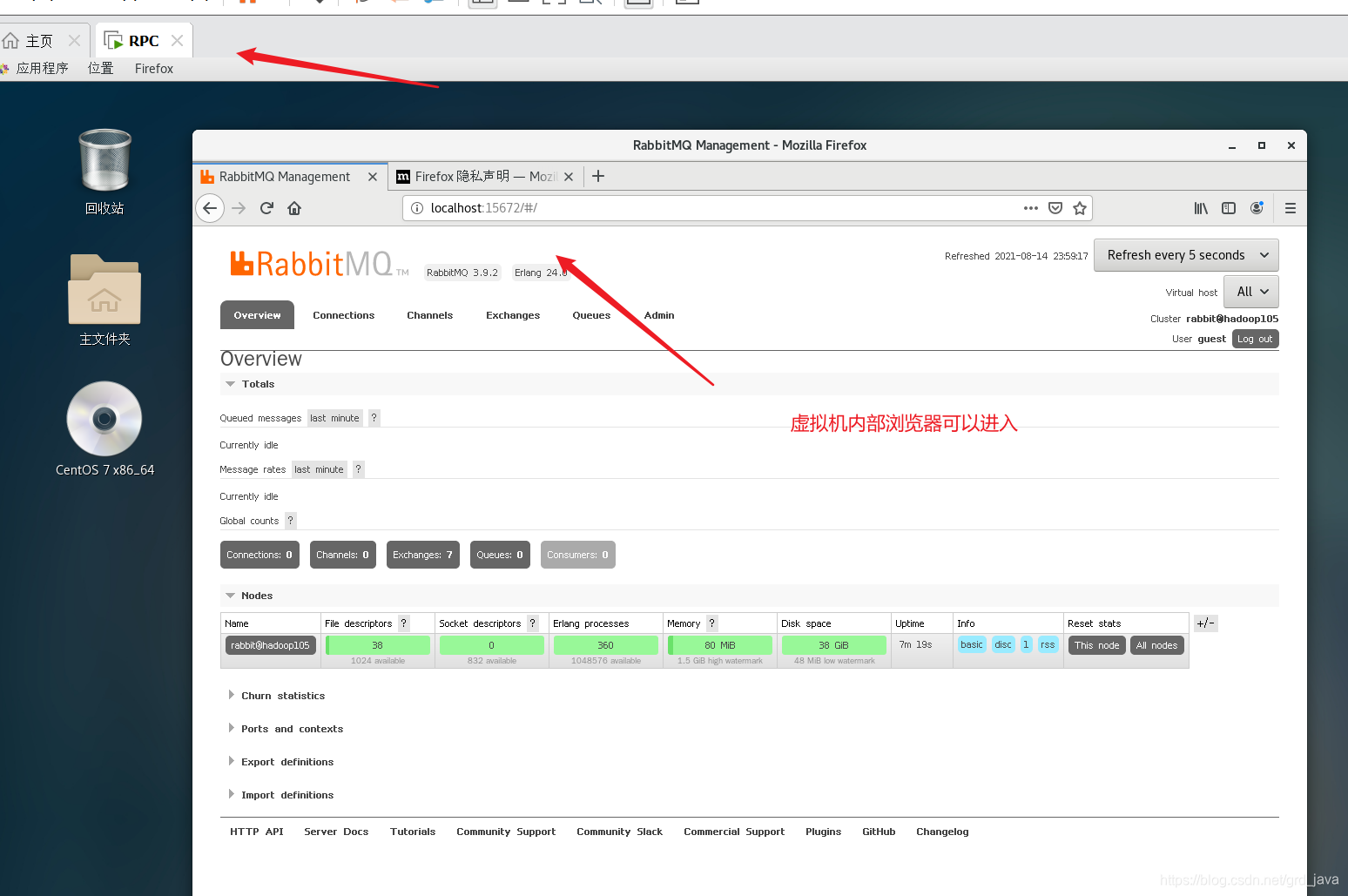This screenshot has height=896, width=1348.
Task: Open the Firefox library icon
Action: point(1201,208)
